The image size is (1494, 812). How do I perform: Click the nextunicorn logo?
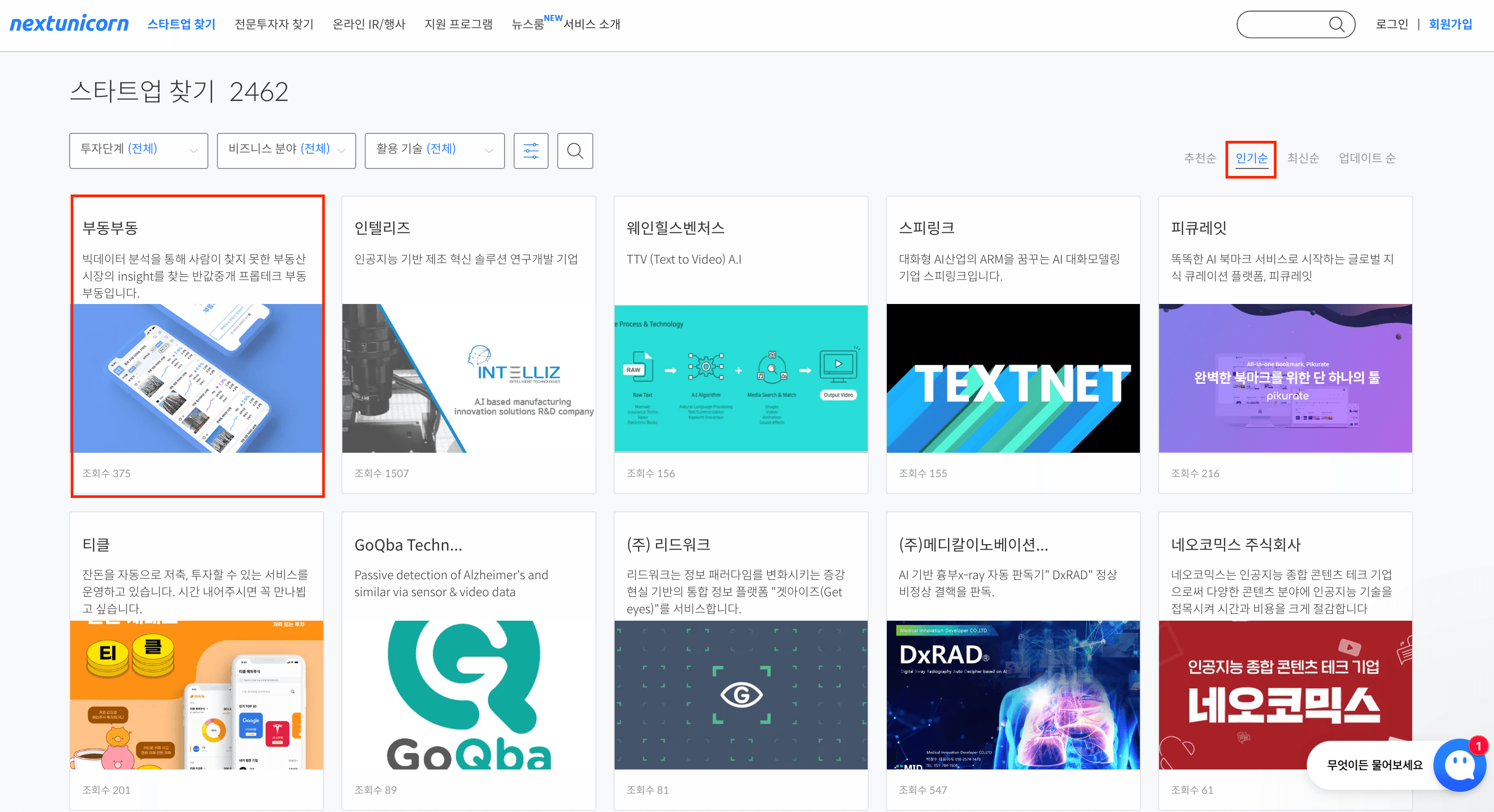[x=69, y=24]
